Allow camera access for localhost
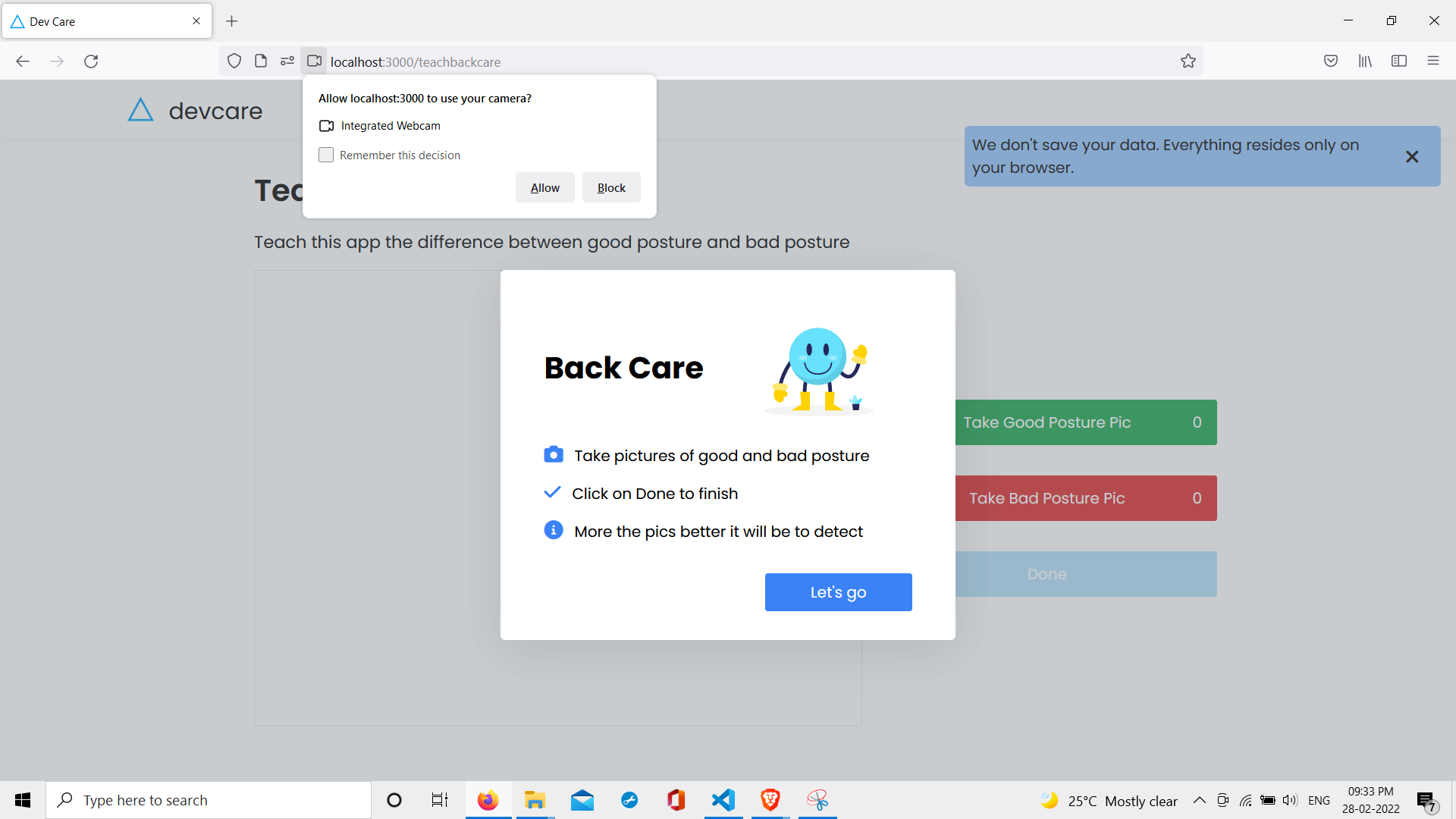Screen dimensions: 1456x819 [x=544, y=187]
